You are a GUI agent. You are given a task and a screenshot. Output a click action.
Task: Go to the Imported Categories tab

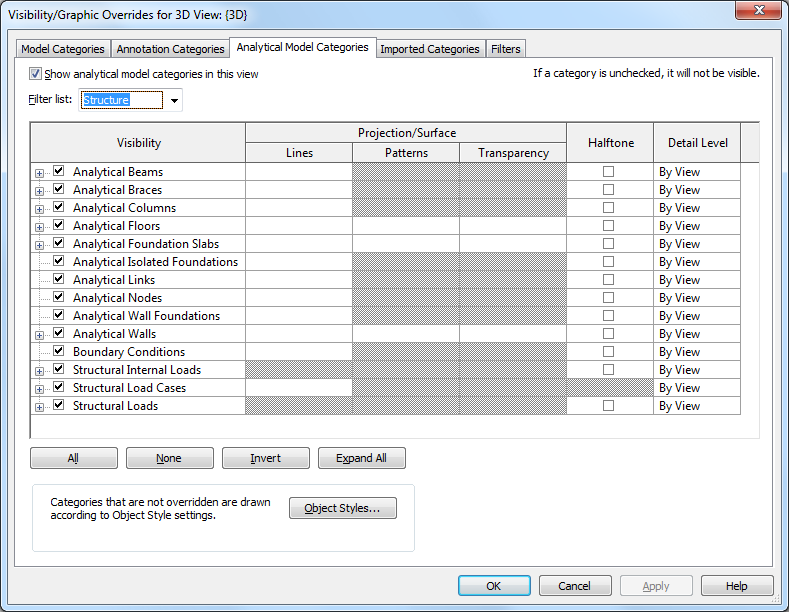(x=430, y=49)
